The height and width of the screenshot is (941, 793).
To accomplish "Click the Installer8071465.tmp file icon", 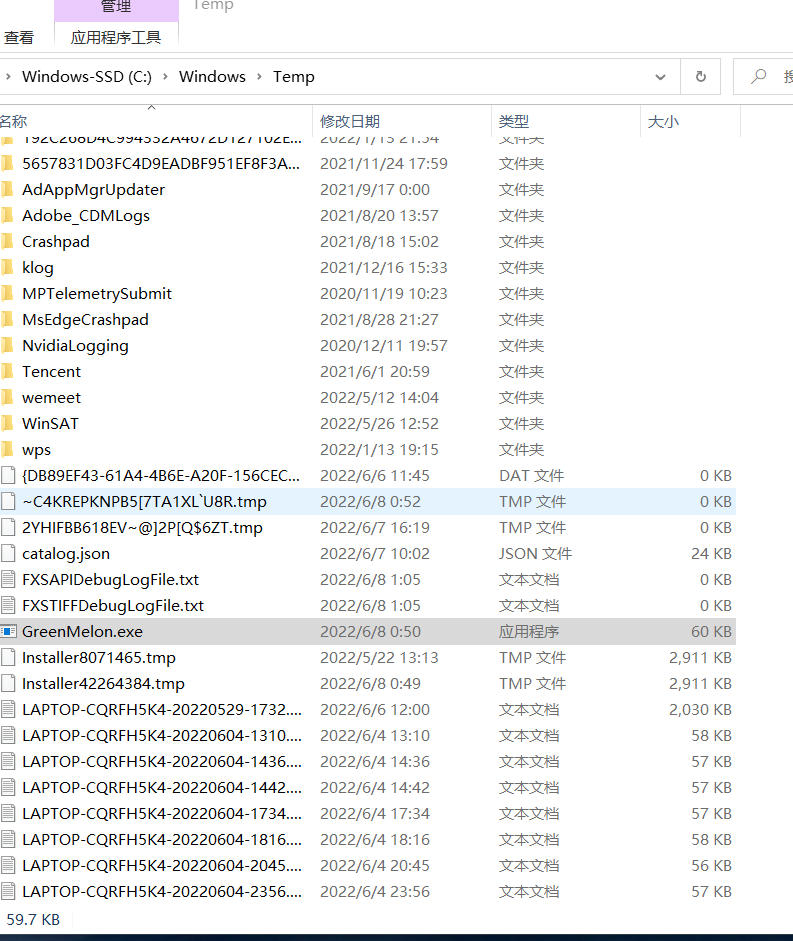I will tap(9, 658).
